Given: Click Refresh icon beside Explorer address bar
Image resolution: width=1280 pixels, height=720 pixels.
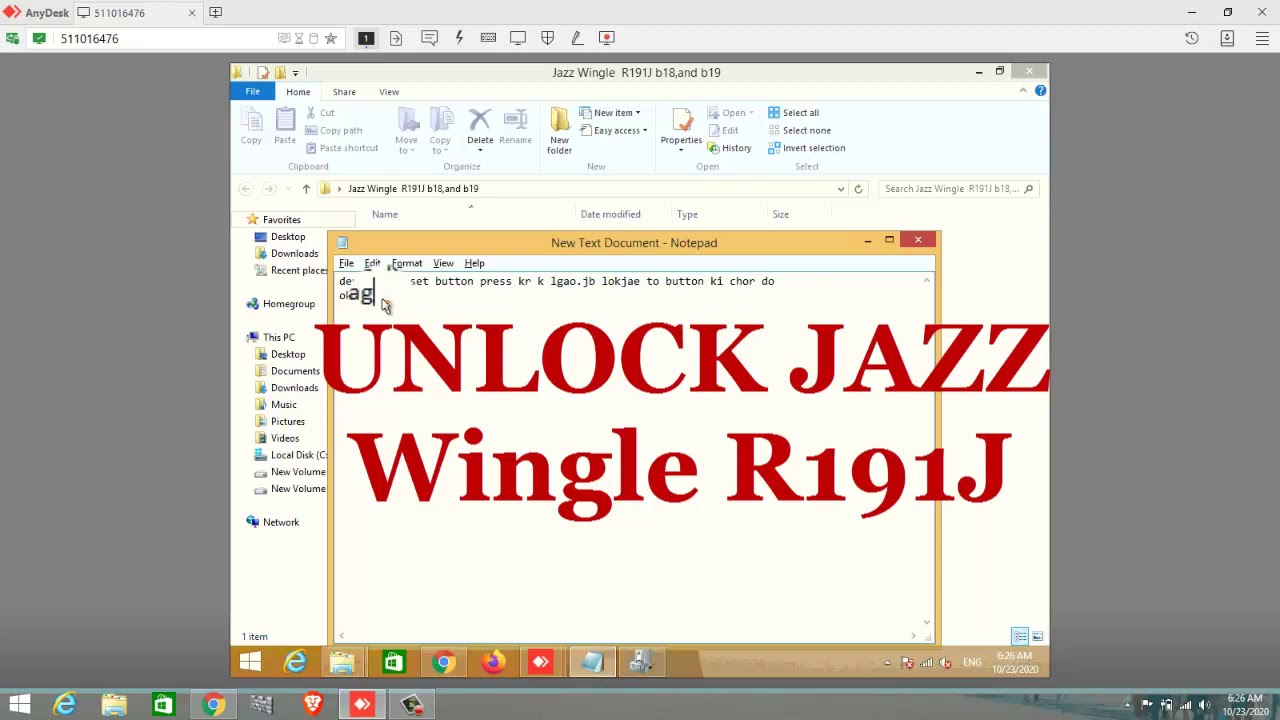Looking at the screenshot, I should [857, 188].
